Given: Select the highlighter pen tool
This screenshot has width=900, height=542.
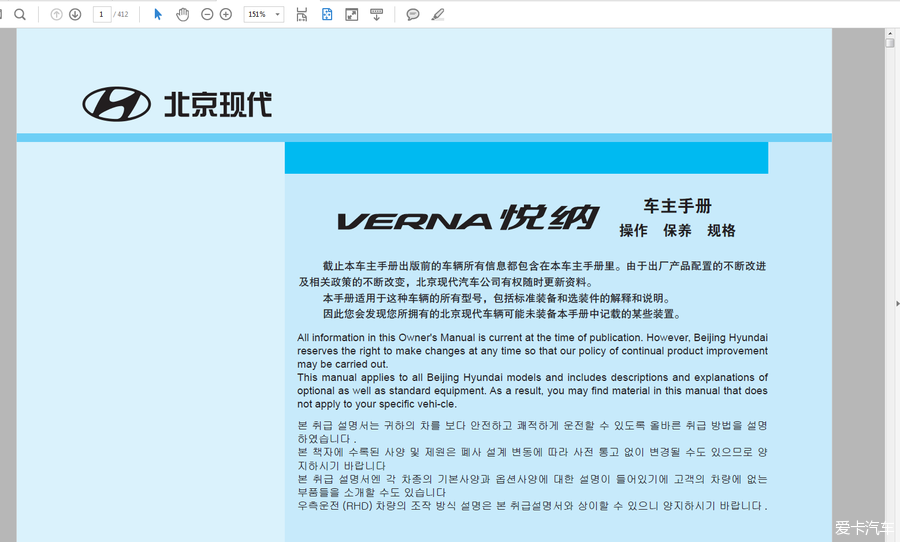Looking at the screenshot, I should tap(437, 14).
